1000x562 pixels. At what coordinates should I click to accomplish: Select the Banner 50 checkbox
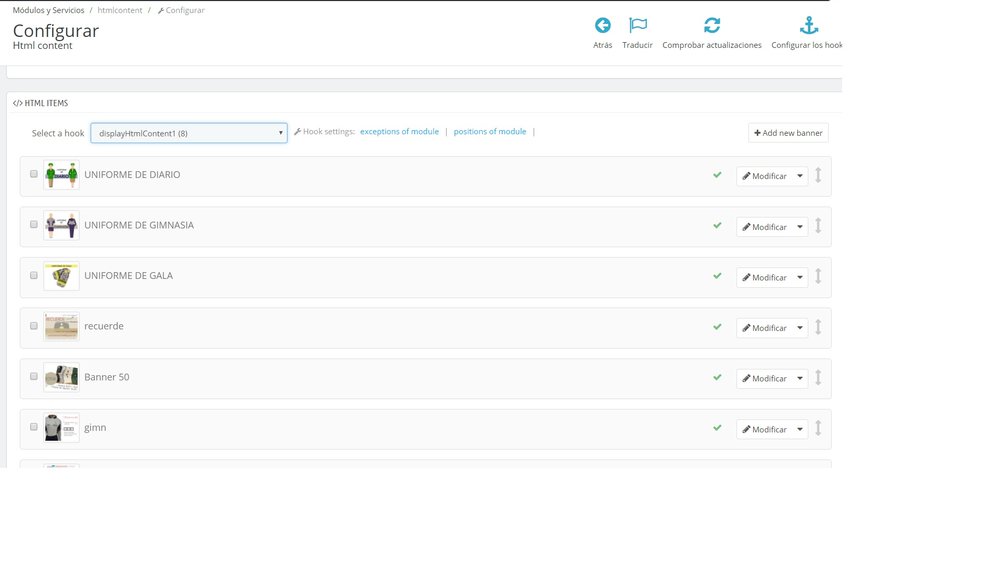click(x=34, y=376)
